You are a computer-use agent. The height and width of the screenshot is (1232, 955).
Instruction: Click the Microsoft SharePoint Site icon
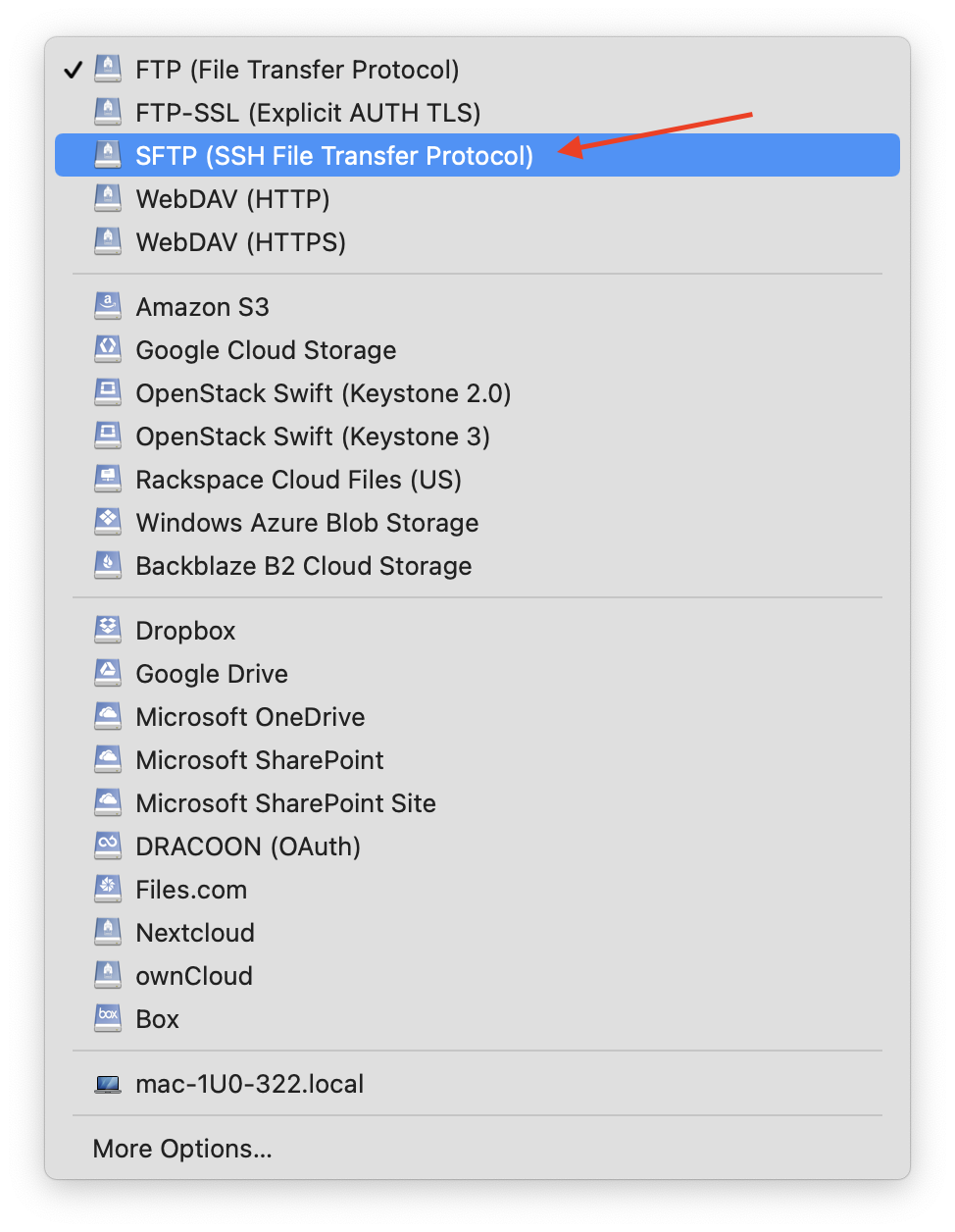click(x=108, y=802)
